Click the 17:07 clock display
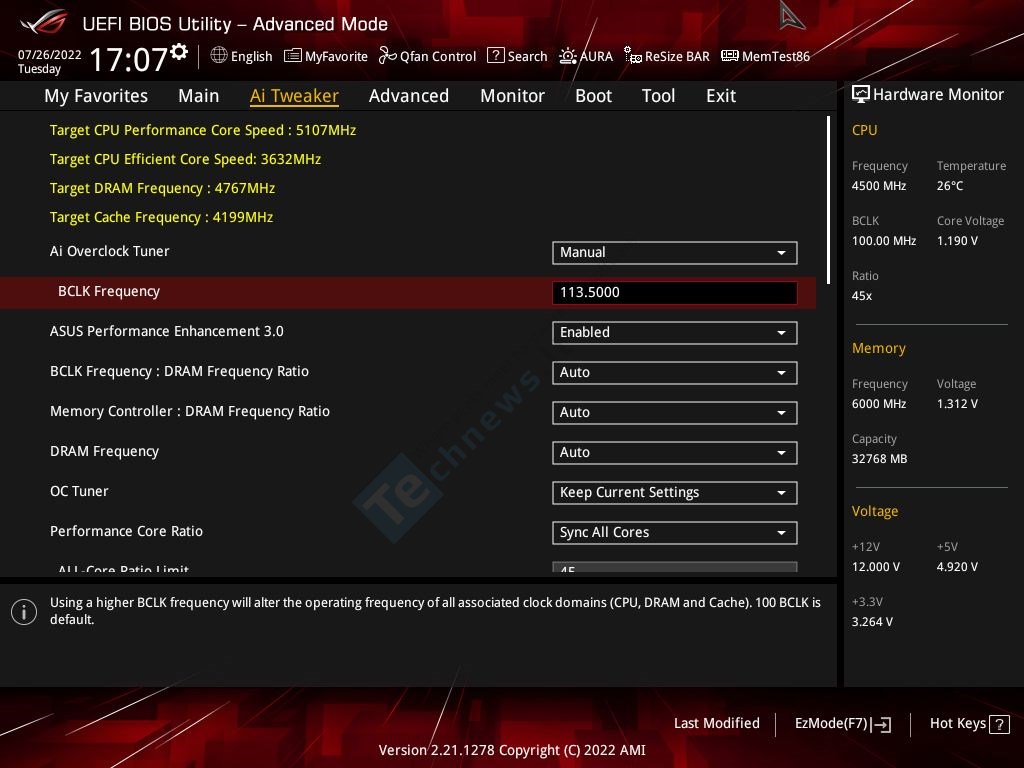Viewport: 1024px width, 768px height. tap(129, 59)
